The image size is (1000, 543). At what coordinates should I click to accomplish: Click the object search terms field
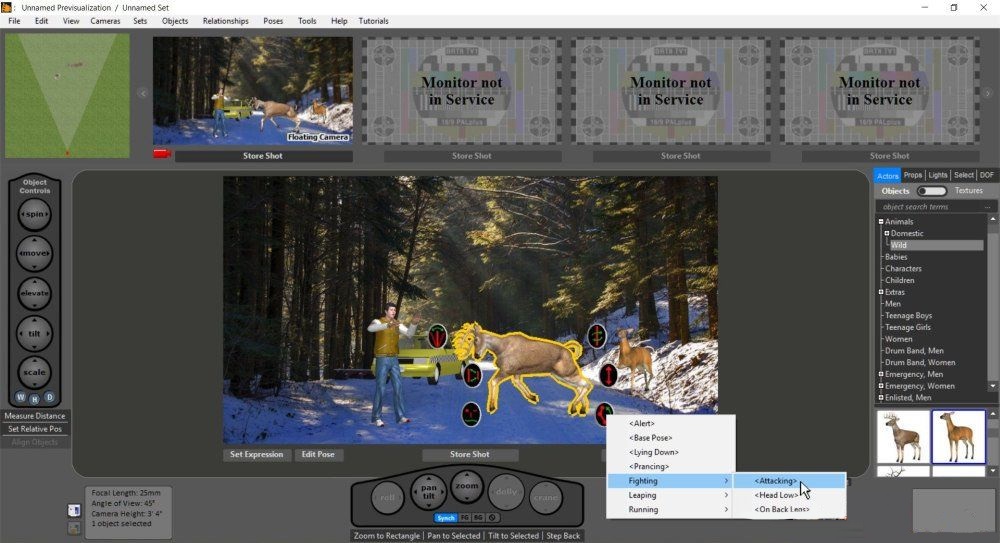coord(930,207)
